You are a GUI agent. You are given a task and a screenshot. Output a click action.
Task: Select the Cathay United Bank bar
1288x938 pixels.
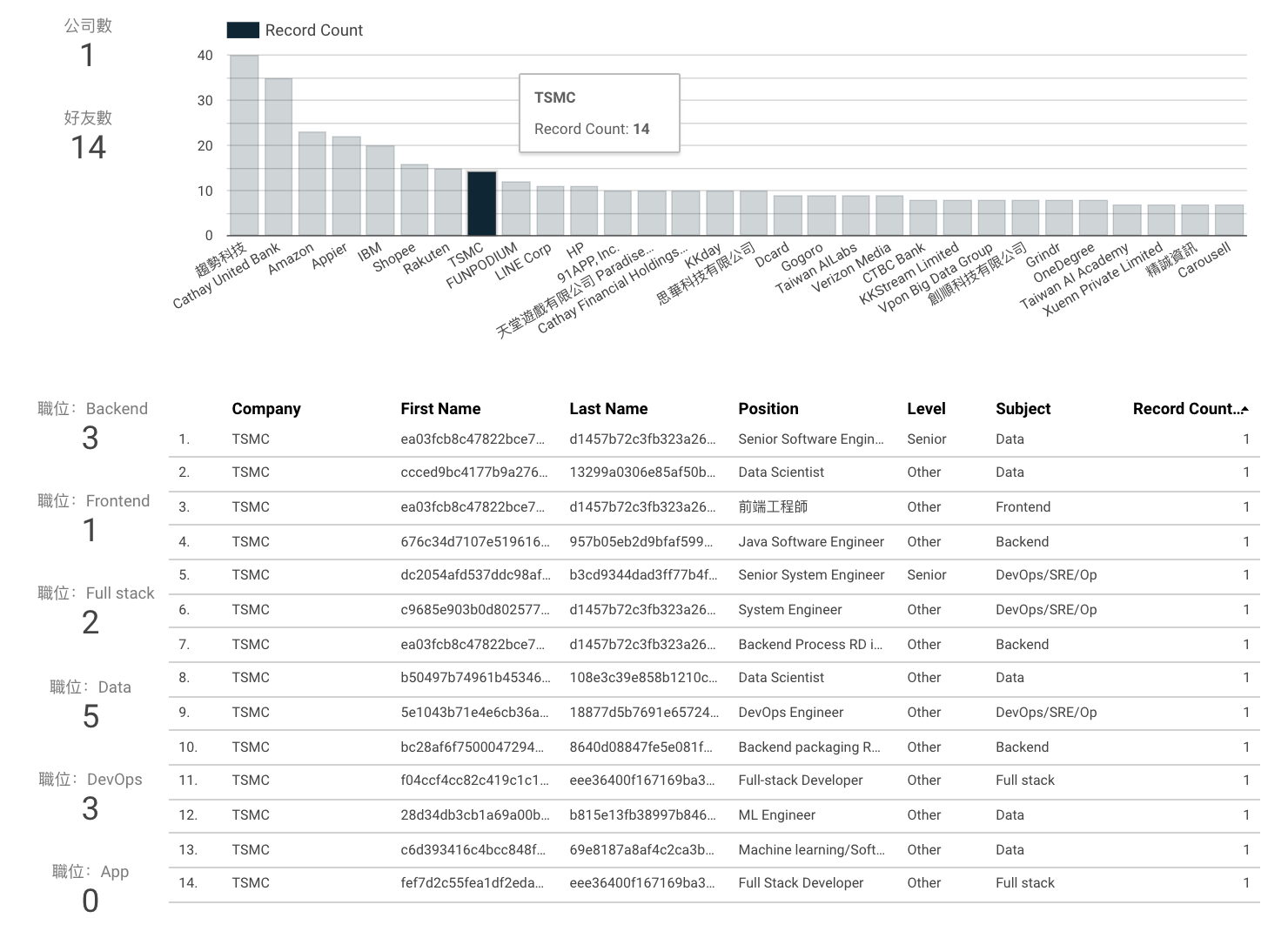pyautogui.click(x=278, y=157)
